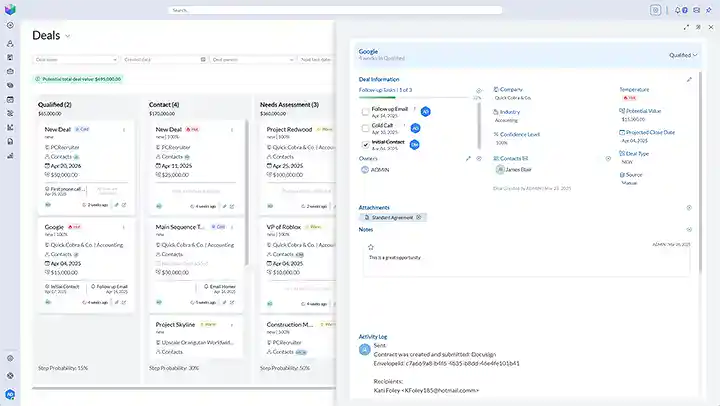Image resolution: width=720 pixels, height=406 pixels.
Task: Uncheck the Initial Contact task
Action: tap(366, 145)
